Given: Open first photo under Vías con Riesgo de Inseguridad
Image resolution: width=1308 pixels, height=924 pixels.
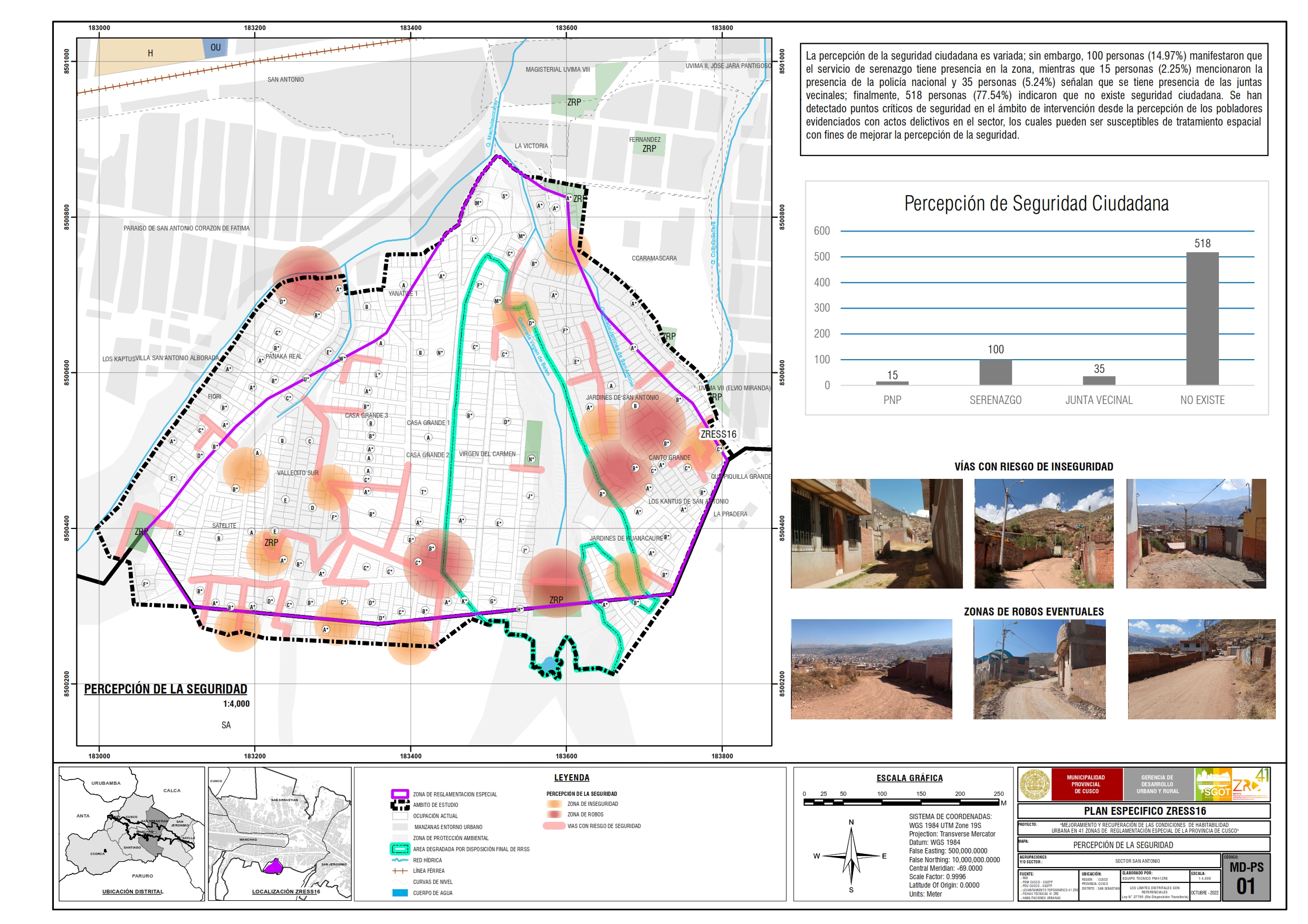Looking at the screenshot, I should [x=876, y=533].
